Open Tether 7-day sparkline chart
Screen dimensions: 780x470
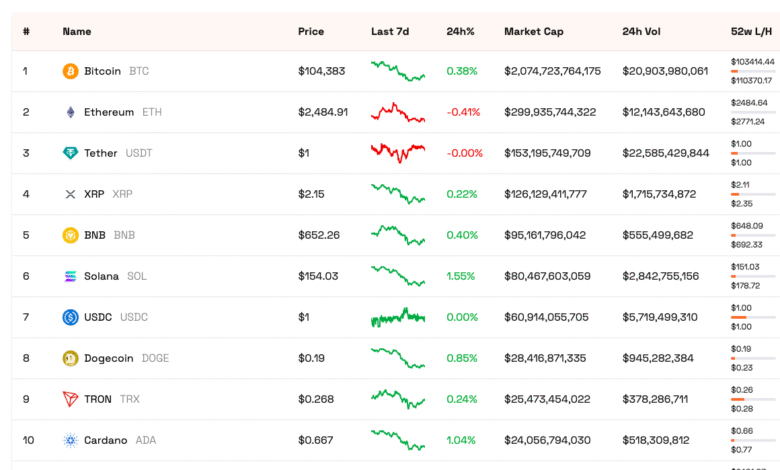(x=398, y=152)
